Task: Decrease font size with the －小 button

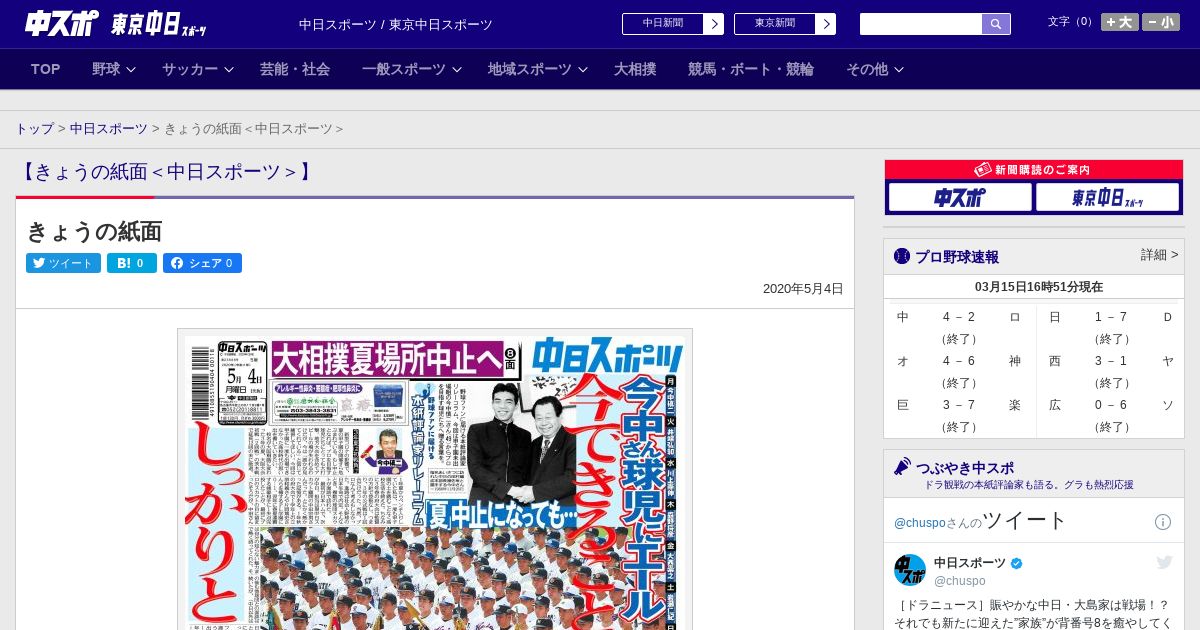Action: [1161, 22]
